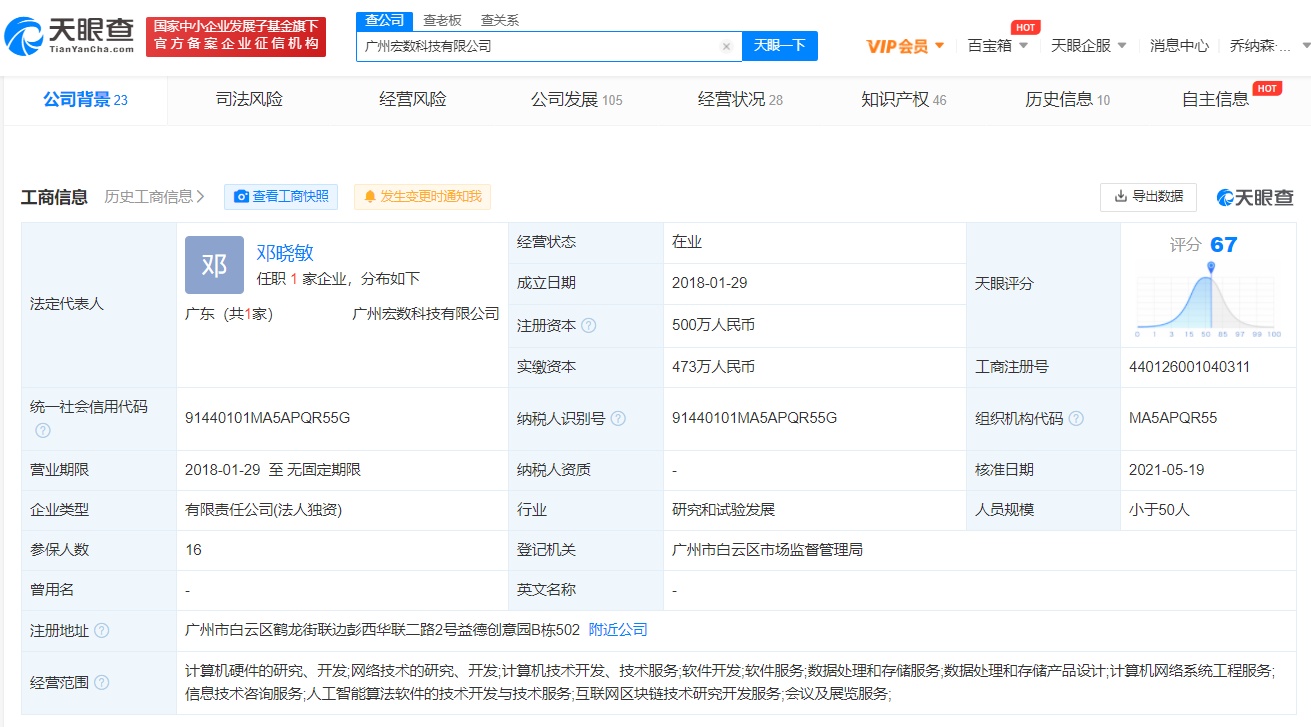Clear the search box with the X icon
This screenshot has height=727, width=1311.
coord(726,46)
